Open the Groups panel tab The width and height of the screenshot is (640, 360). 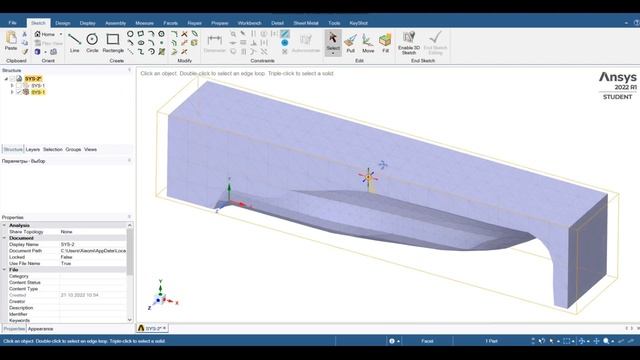(x=73, y=149)
